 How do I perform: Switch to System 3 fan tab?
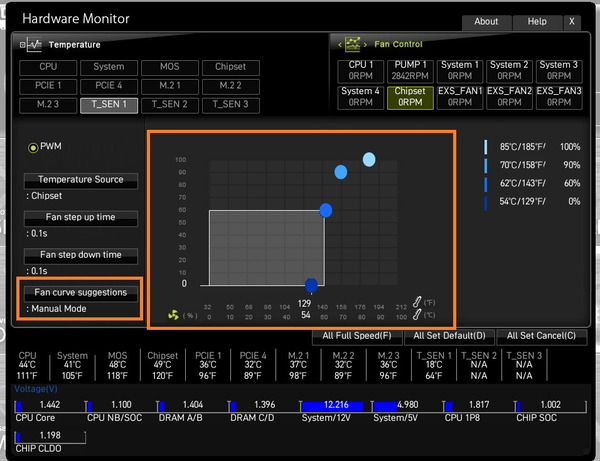point(559,71)
